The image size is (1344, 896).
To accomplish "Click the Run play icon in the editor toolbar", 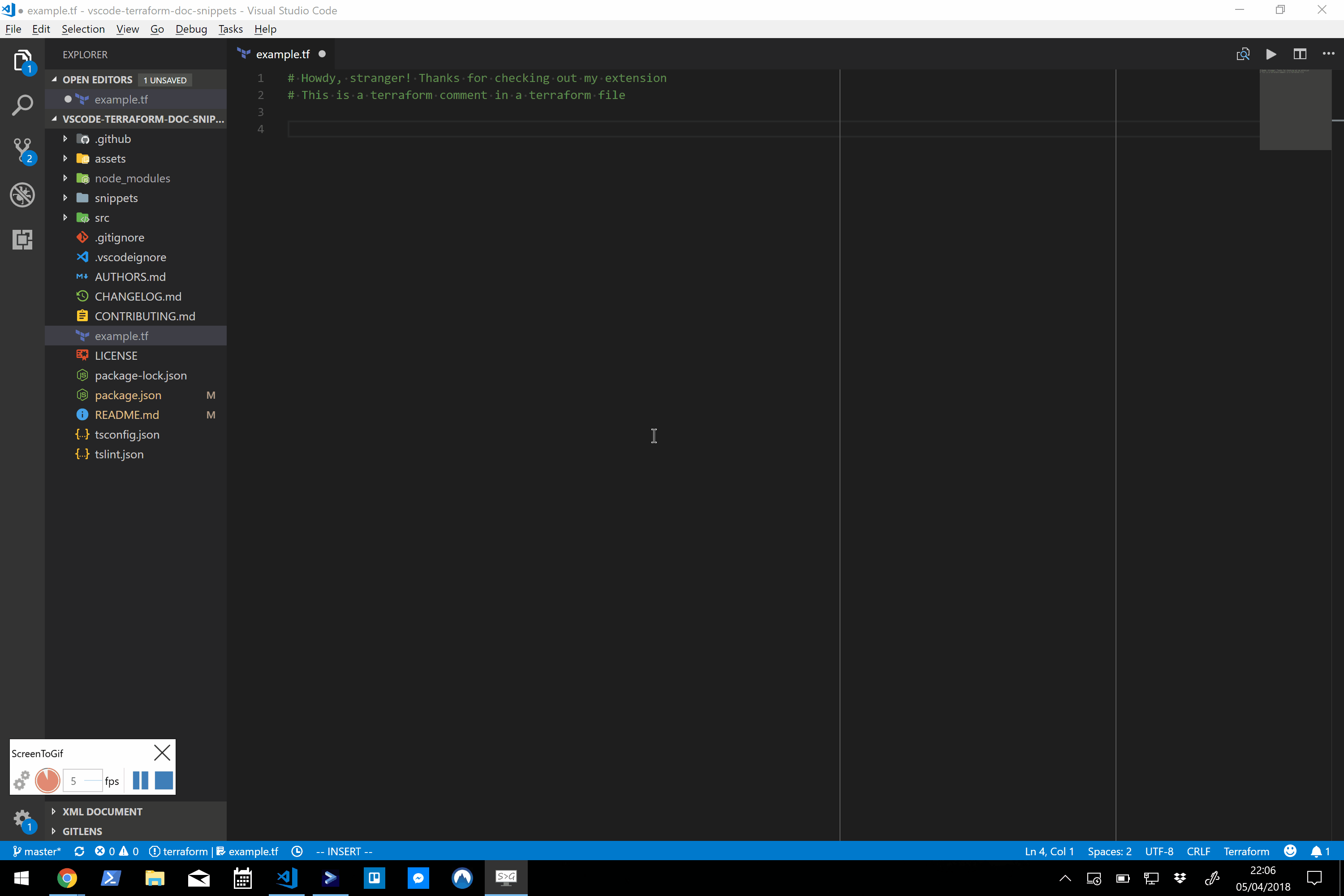I will click(x=1271, y=54).
